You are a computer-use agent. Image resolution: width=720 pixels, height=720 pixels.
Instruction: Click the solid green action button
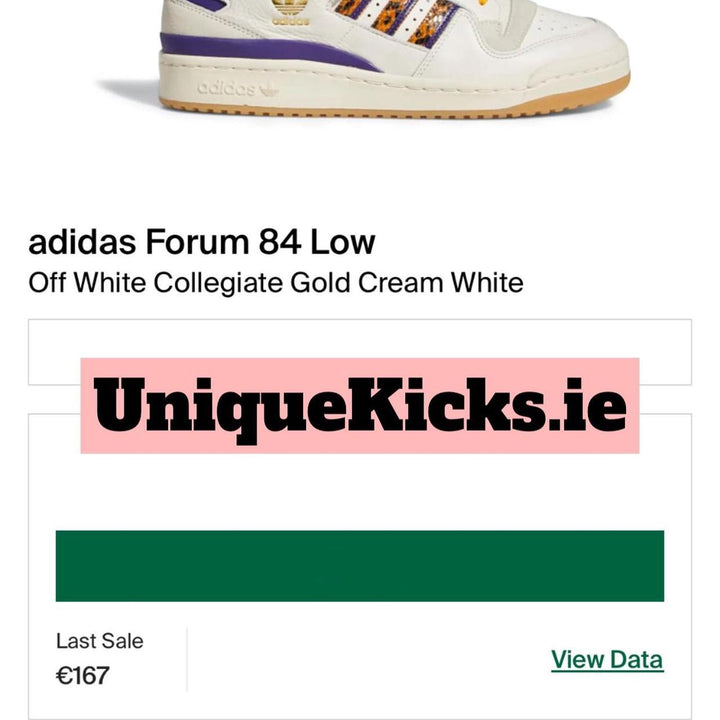pyautogui.click(x=360, y=566)
